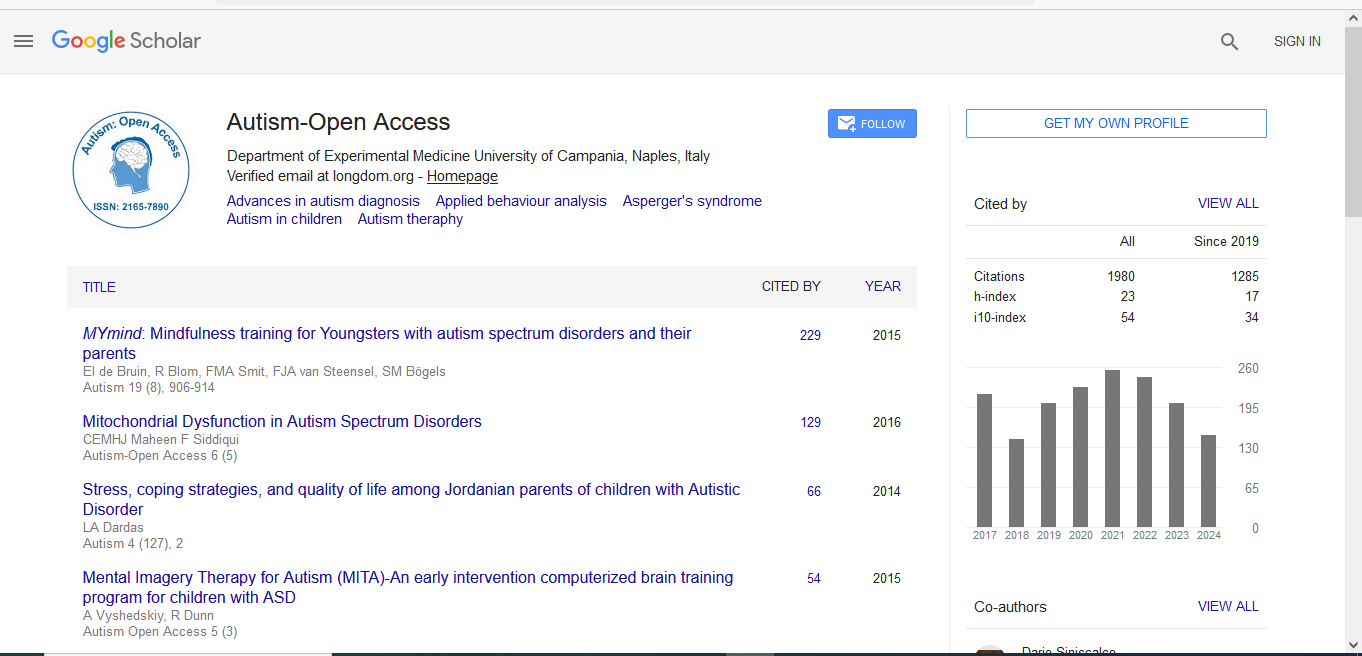View all Cited by statistics
1362x656 pixels.
pos(1228,203)
